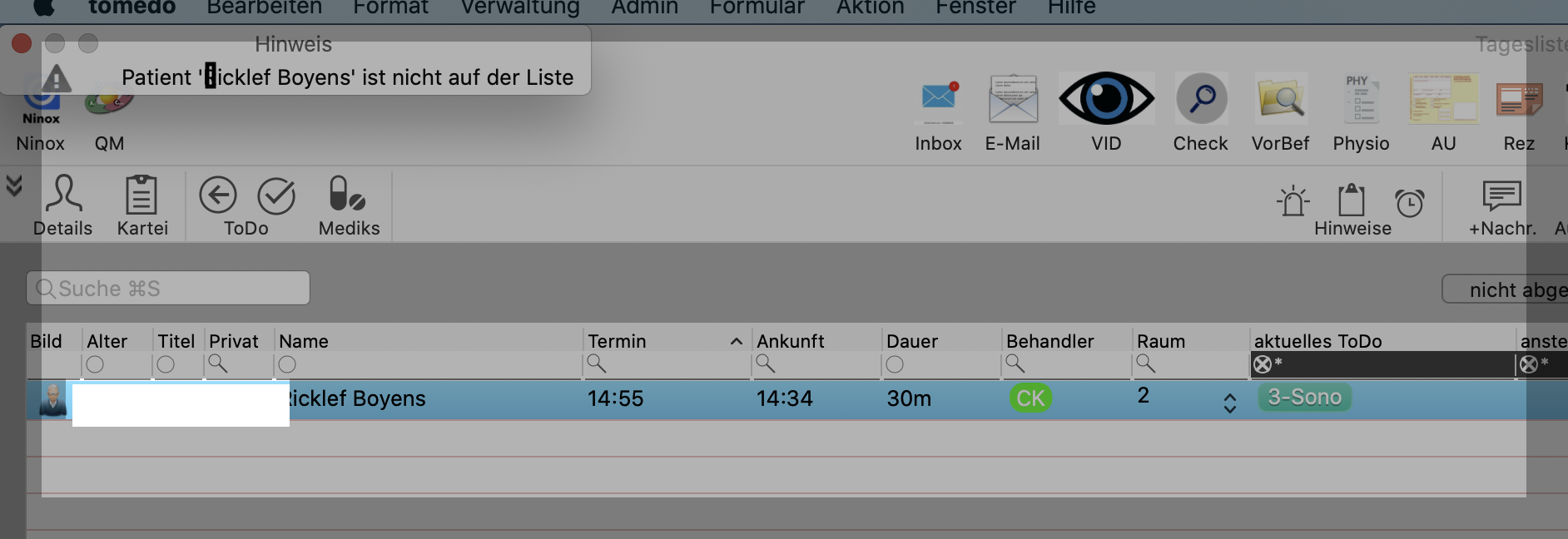Open the E-Mail icon

(1013, 99)
